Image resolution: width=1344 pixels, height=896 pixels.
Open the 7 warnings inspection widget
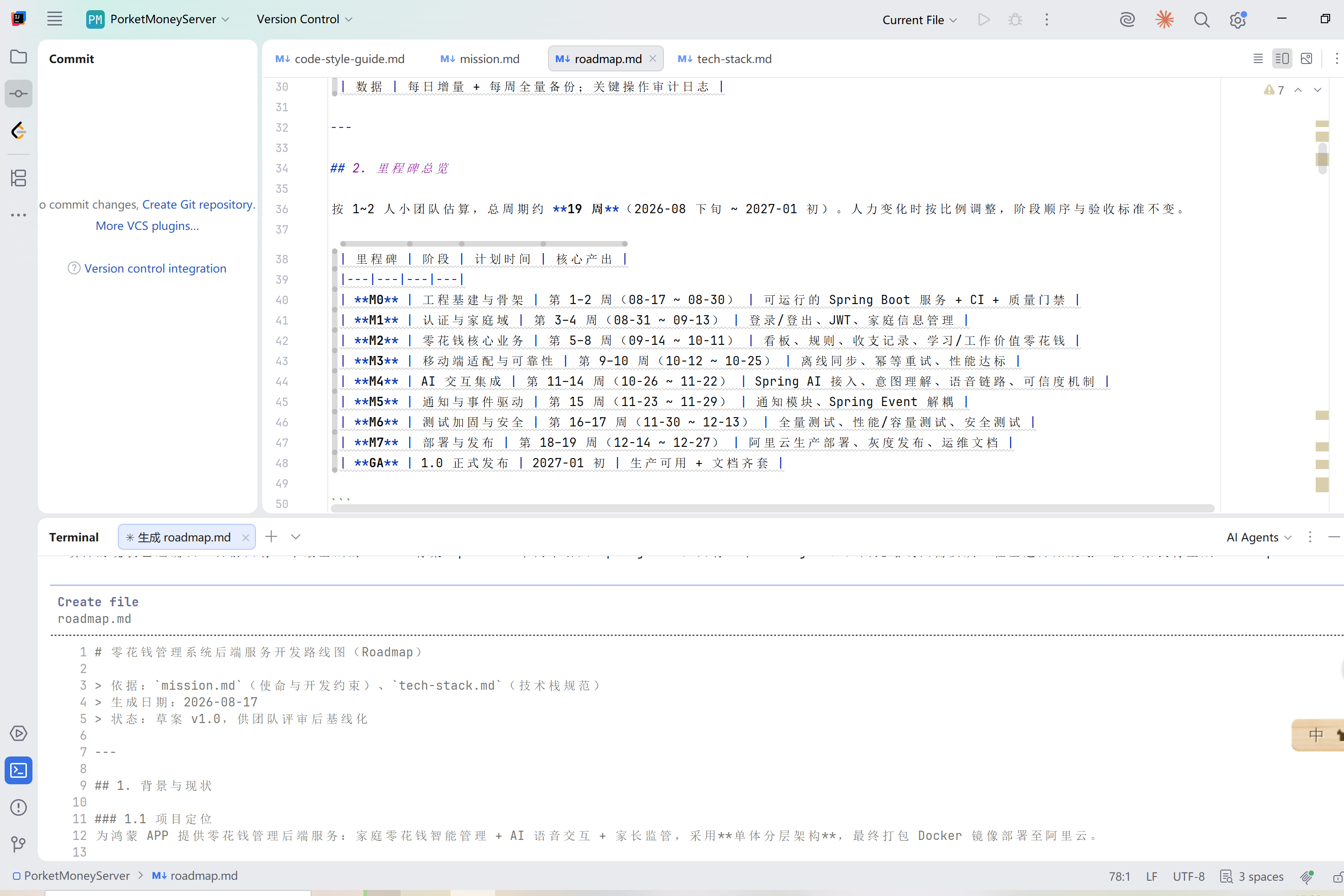pyautogui.click(x=1274, y=90)
